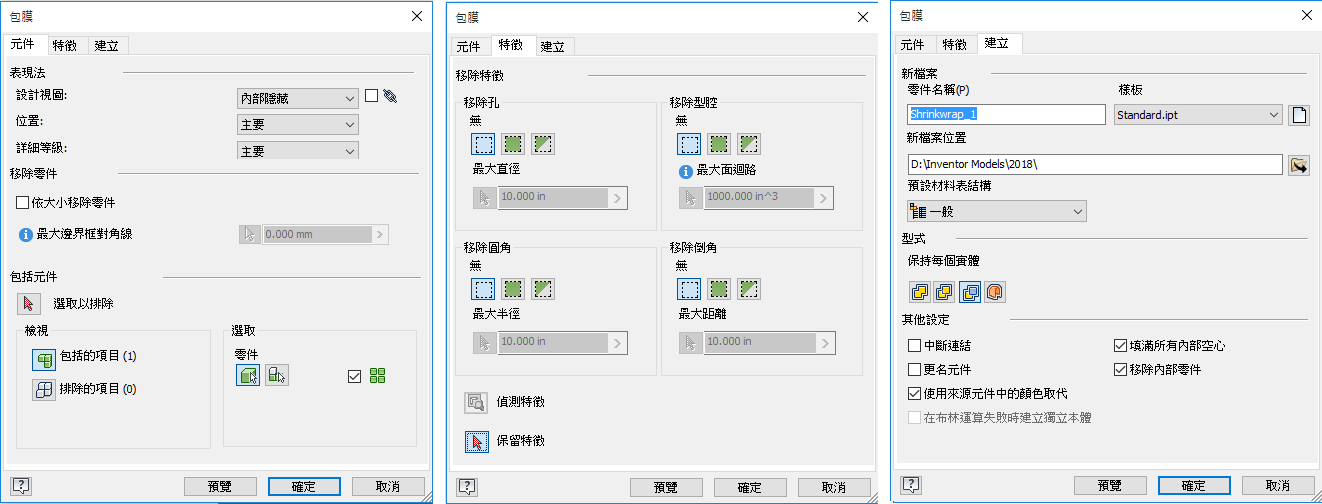Check the 中斷連結 option

tap(915, 346)
